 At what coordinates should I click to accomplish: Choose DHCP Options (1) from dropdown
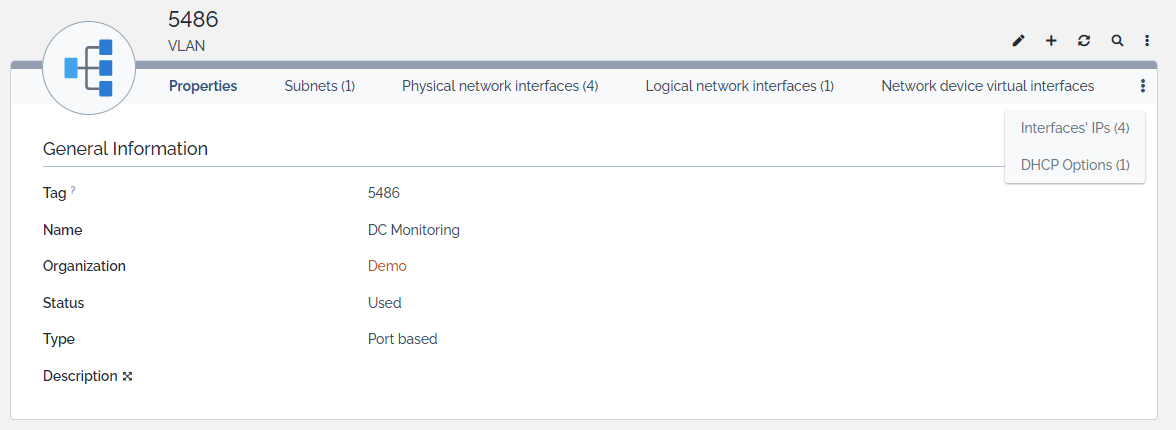click(1075, 165)
